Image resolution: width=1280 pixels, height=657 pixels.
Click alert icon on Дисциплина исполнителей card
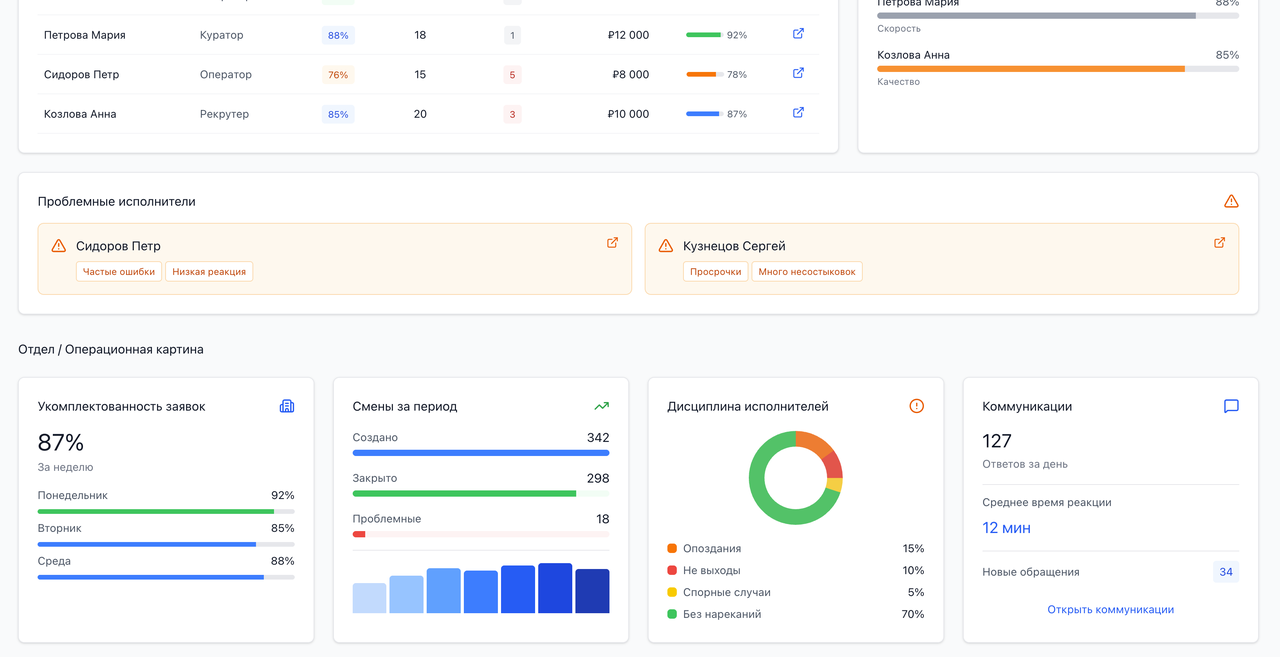point(915,406)
